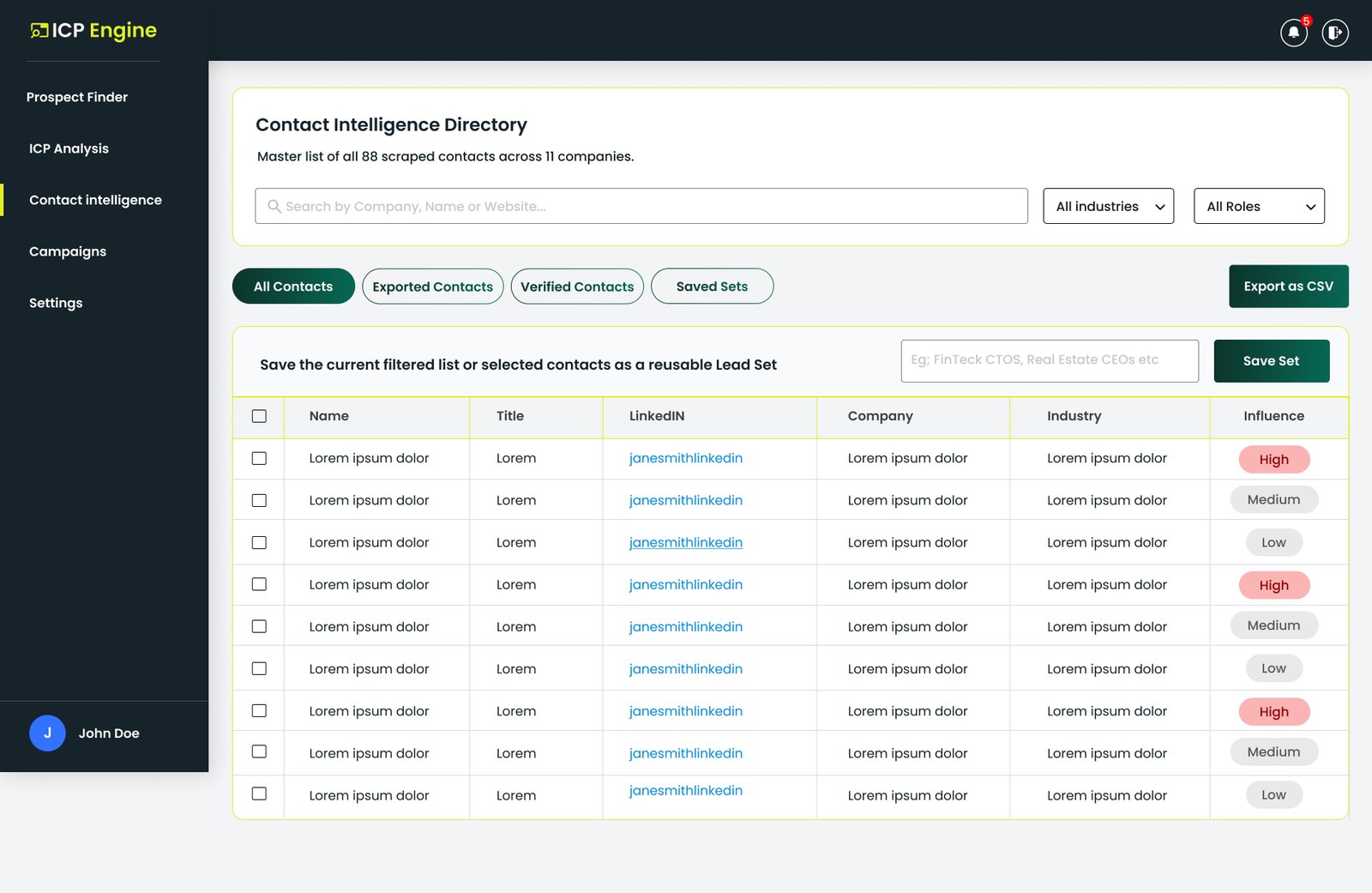Tick the checkbox in the first contact row
This screenshot has height=893, width=1372.
(259, 458)
